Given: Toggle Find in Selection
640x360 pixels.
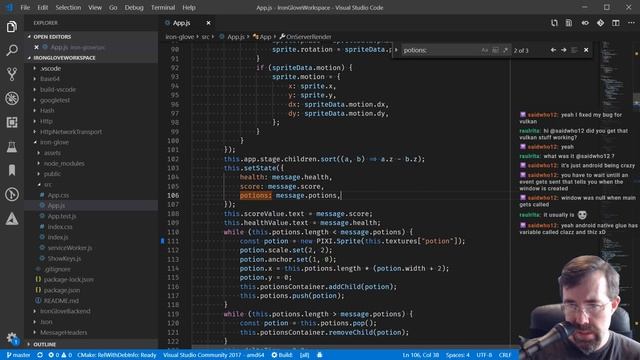Looking at the screenshot, I should point(574,50).
